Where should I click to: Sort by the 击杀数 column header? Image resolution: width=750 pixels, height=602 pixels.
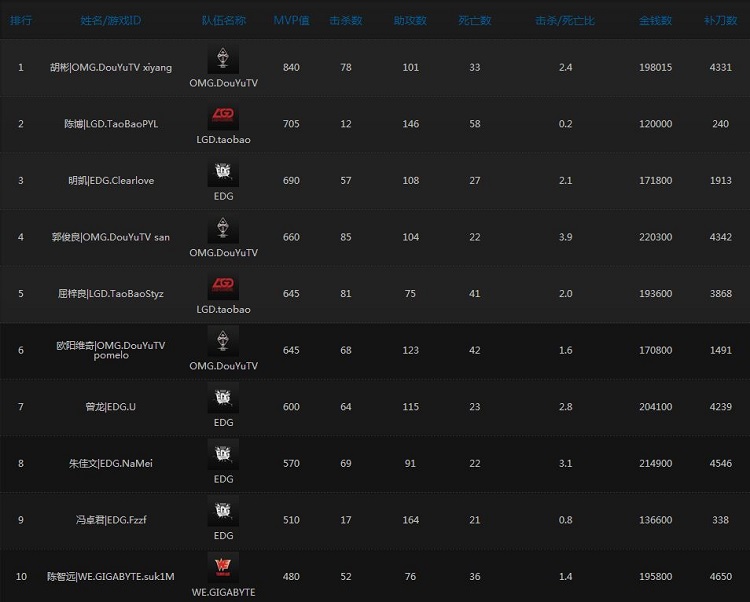coord(346,20)
